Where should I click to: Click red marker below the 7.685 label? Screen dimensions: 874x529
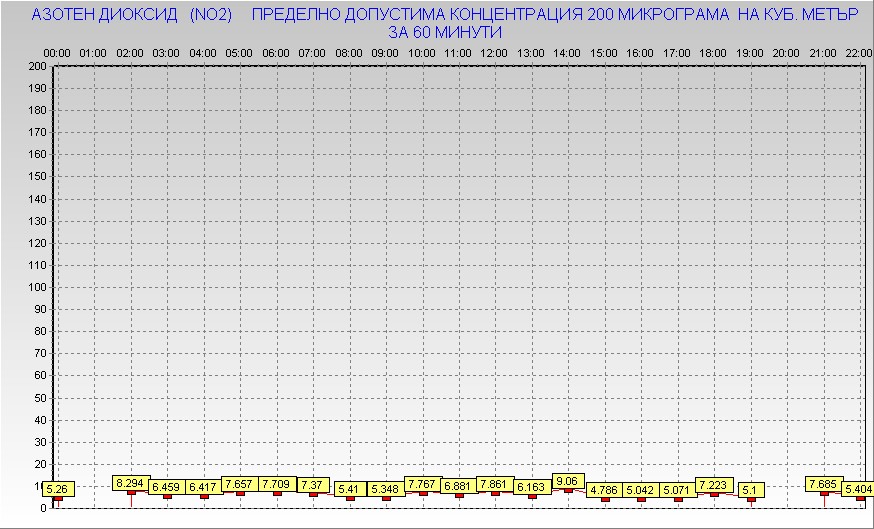tap(824, 493)
